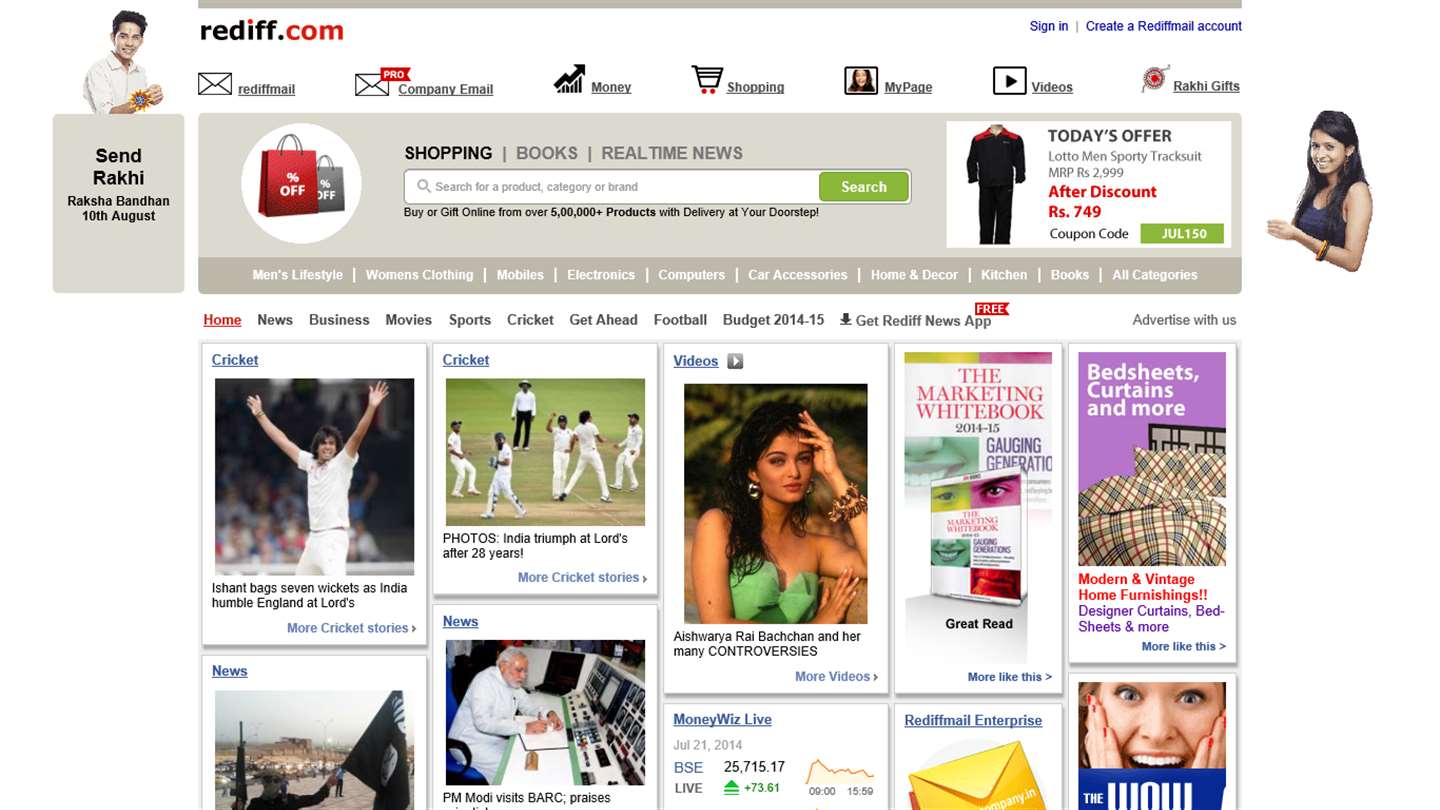
Task: Click Today's Offer tracksuit ad
Action: point(1089,184)
